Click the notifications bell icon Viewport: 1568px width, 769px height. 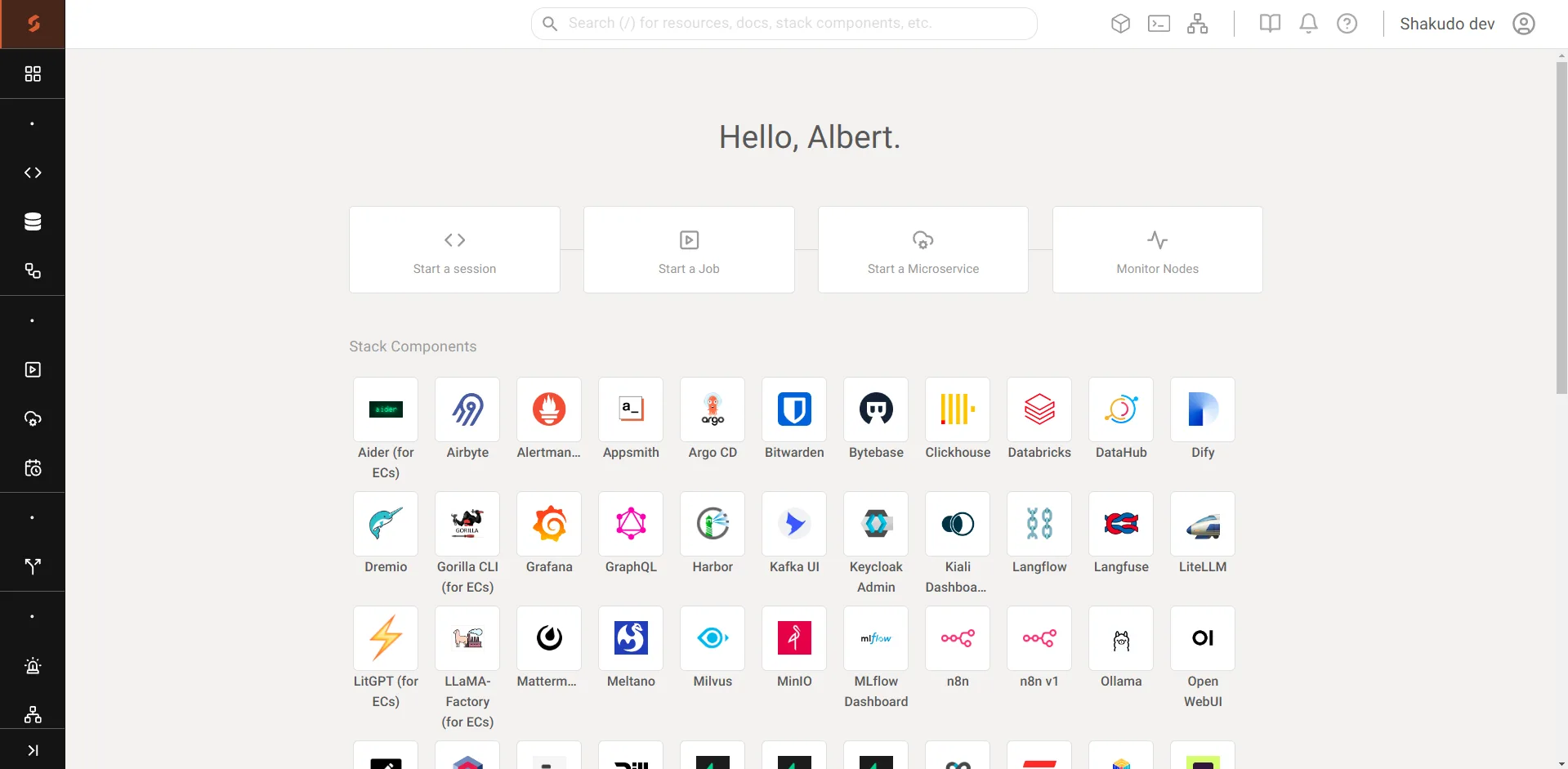1308,24
